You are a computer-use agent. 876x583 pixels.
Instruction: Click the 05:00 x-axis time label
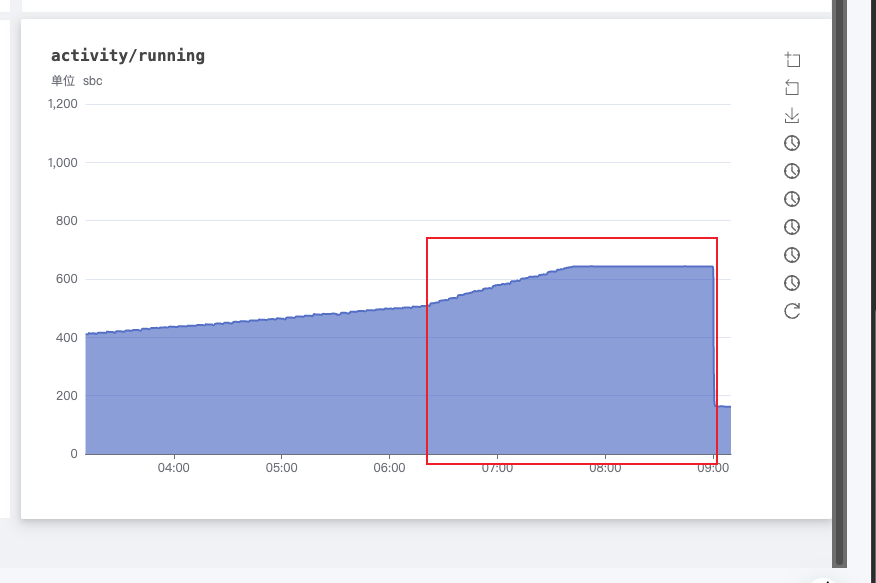pyautogui.click(x=282, y=468)
